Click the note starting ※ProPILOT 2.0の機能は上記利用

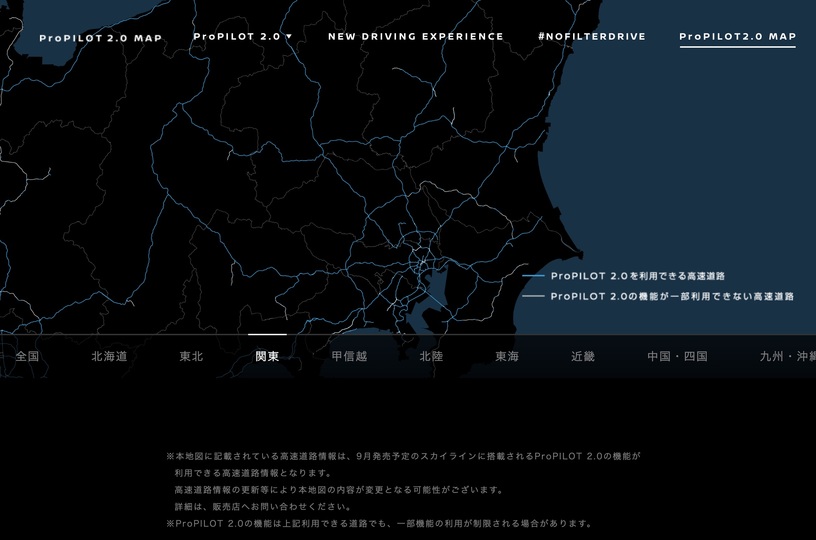(x=379, y=523)
